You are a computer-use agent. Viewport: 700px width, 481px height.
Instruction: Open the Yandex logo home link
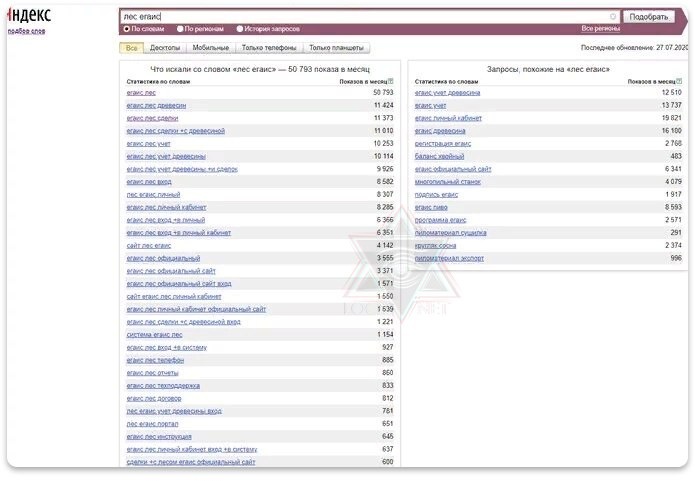29,16
